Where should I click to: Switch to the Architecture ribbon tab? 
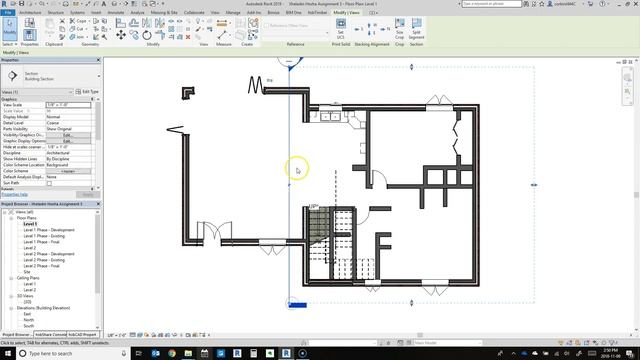30,13
